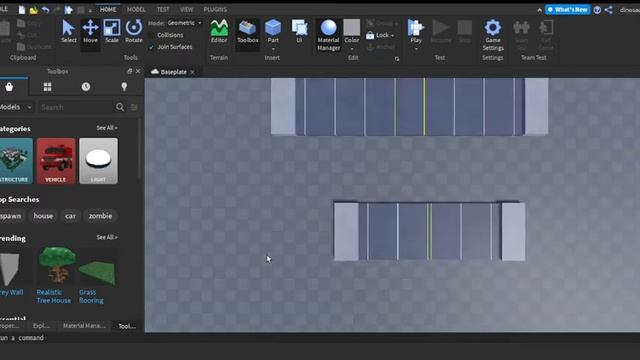This screenshot has height=360, width=640.
Task: Open the Vehicle category thumbnail
Action: pos(56,161)
